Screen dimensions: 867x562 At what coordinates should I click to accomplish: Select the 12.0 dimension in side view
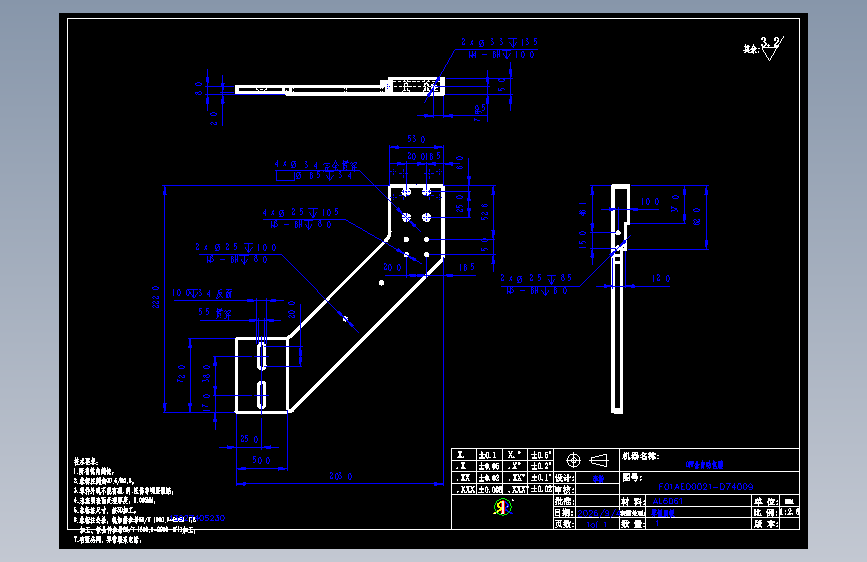click(x=661, y=278)
